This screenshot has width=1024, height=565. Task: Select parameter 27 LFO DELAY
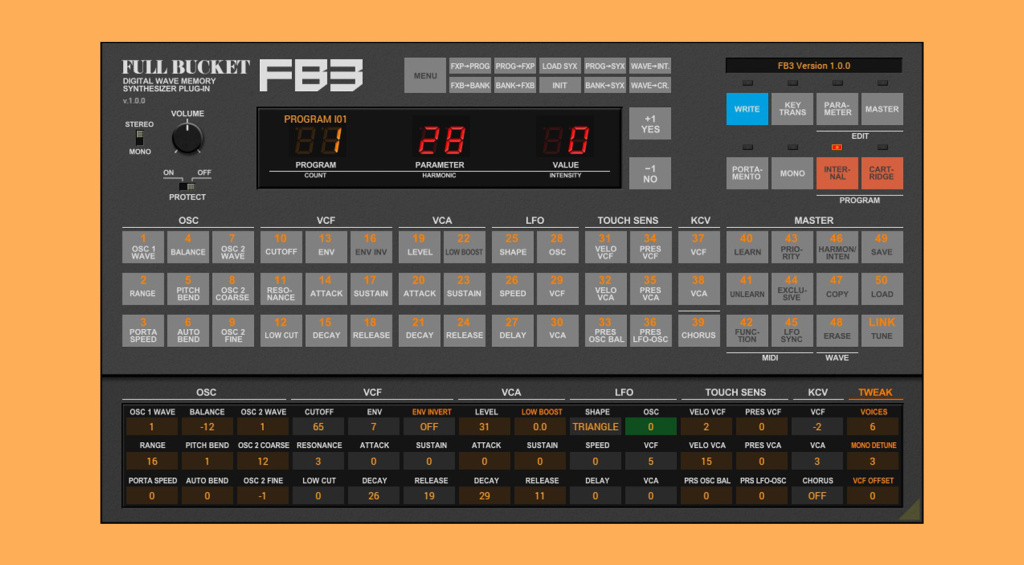click(513, 331)
